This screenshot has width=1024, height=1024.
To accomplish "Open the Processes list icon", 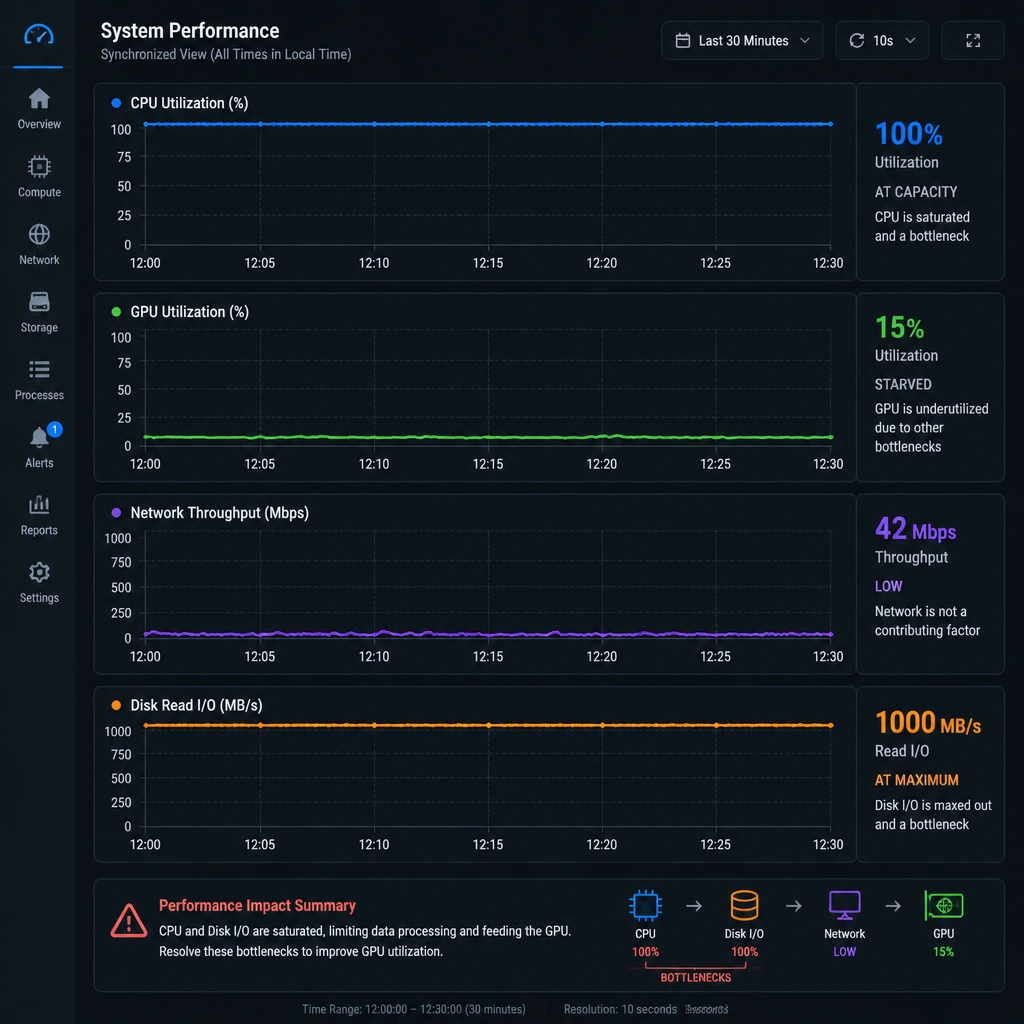I will [39, 370].
